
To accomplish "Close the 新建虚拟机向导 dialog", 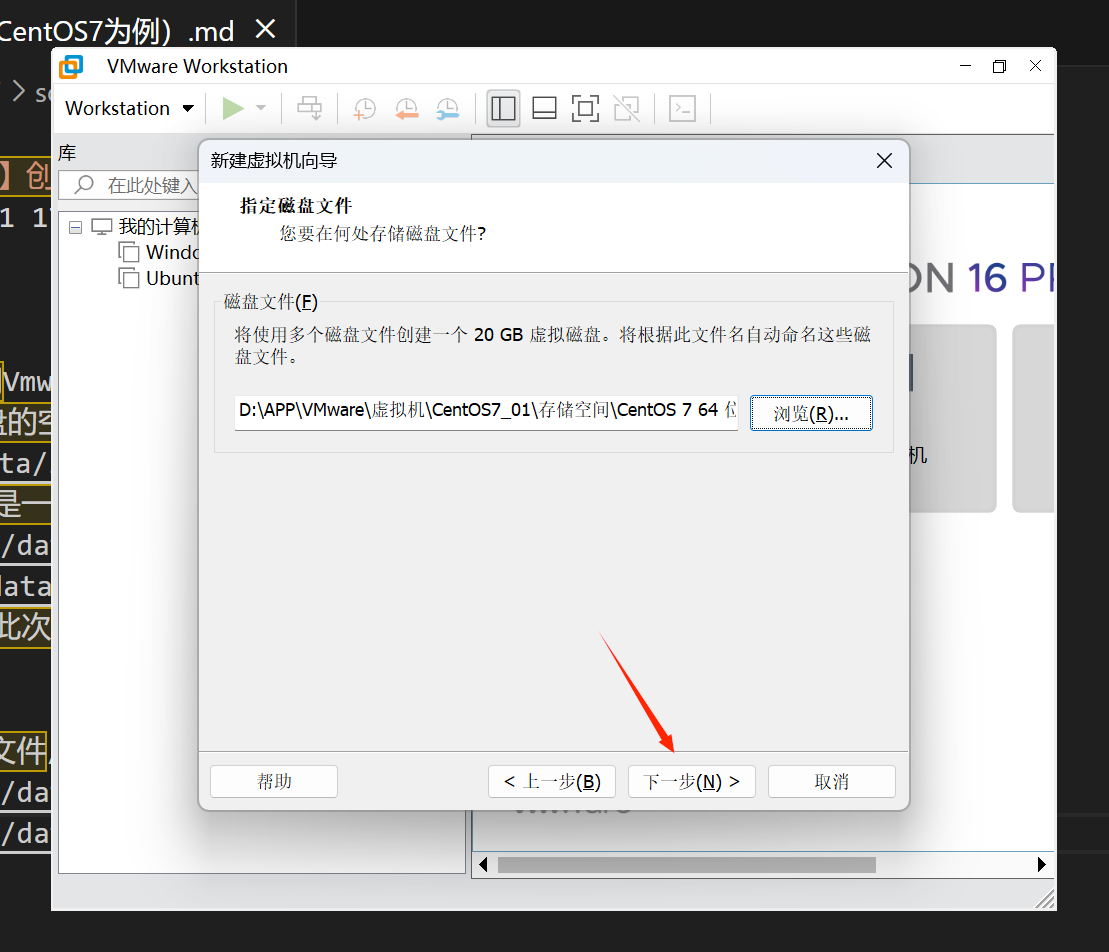I will pos(884,161).
